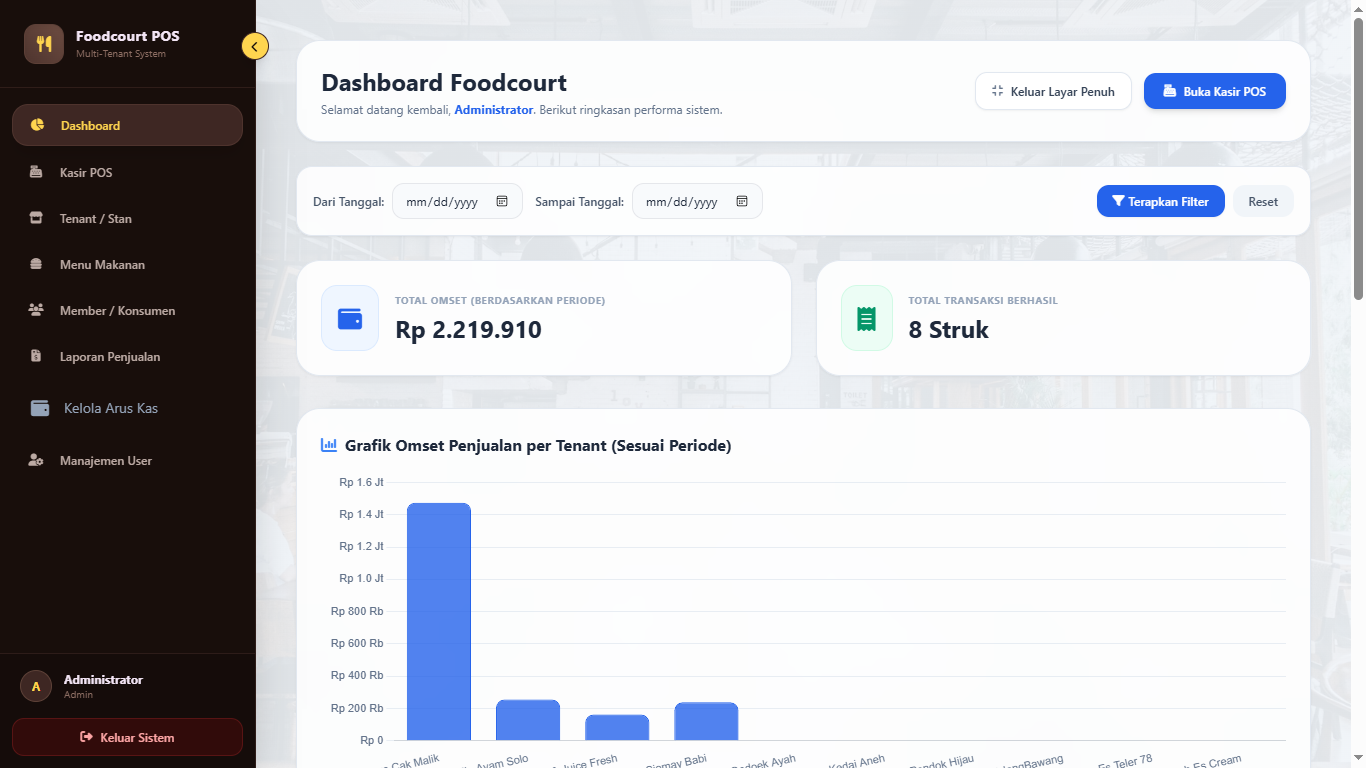Click the receipt icon on Total Transaksi card

(x=866, y=318)
